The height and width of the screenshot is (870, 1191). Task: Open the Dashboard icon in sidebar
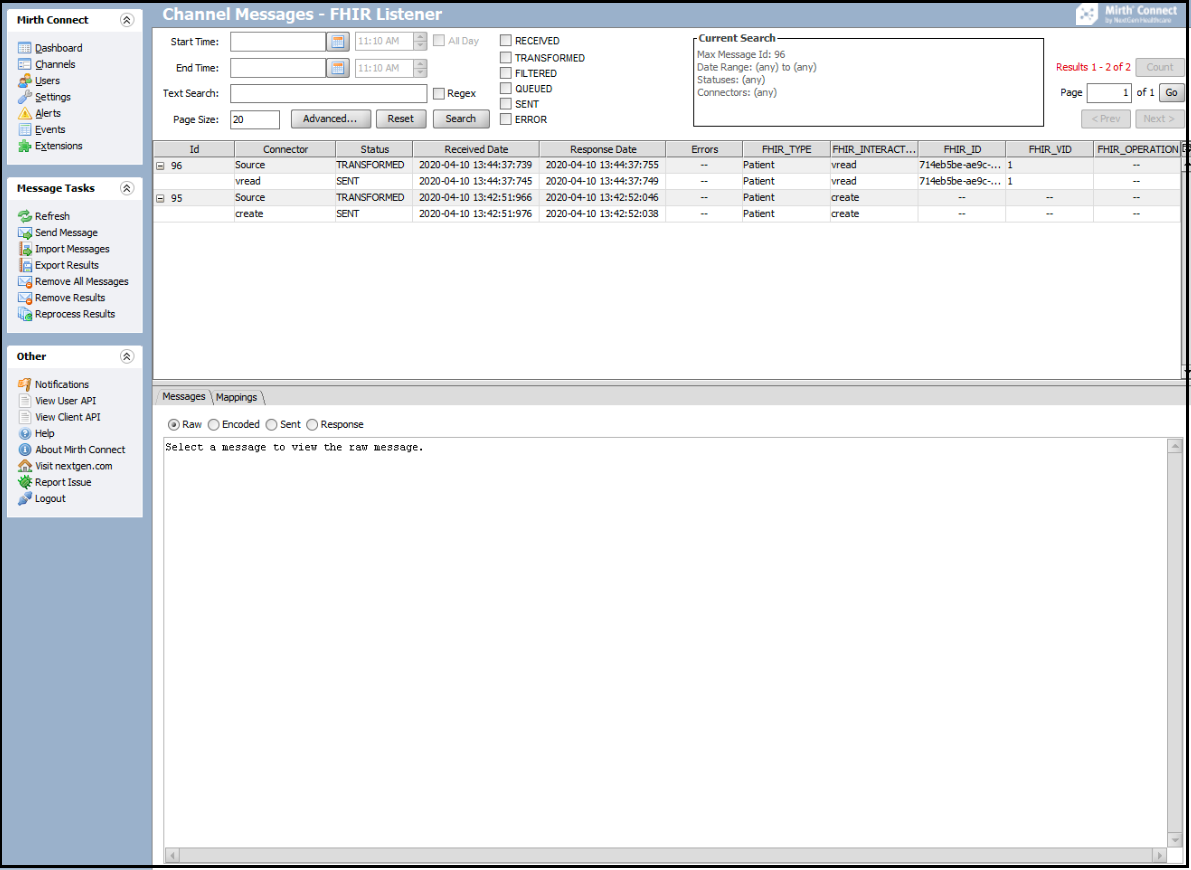[24, 48]
